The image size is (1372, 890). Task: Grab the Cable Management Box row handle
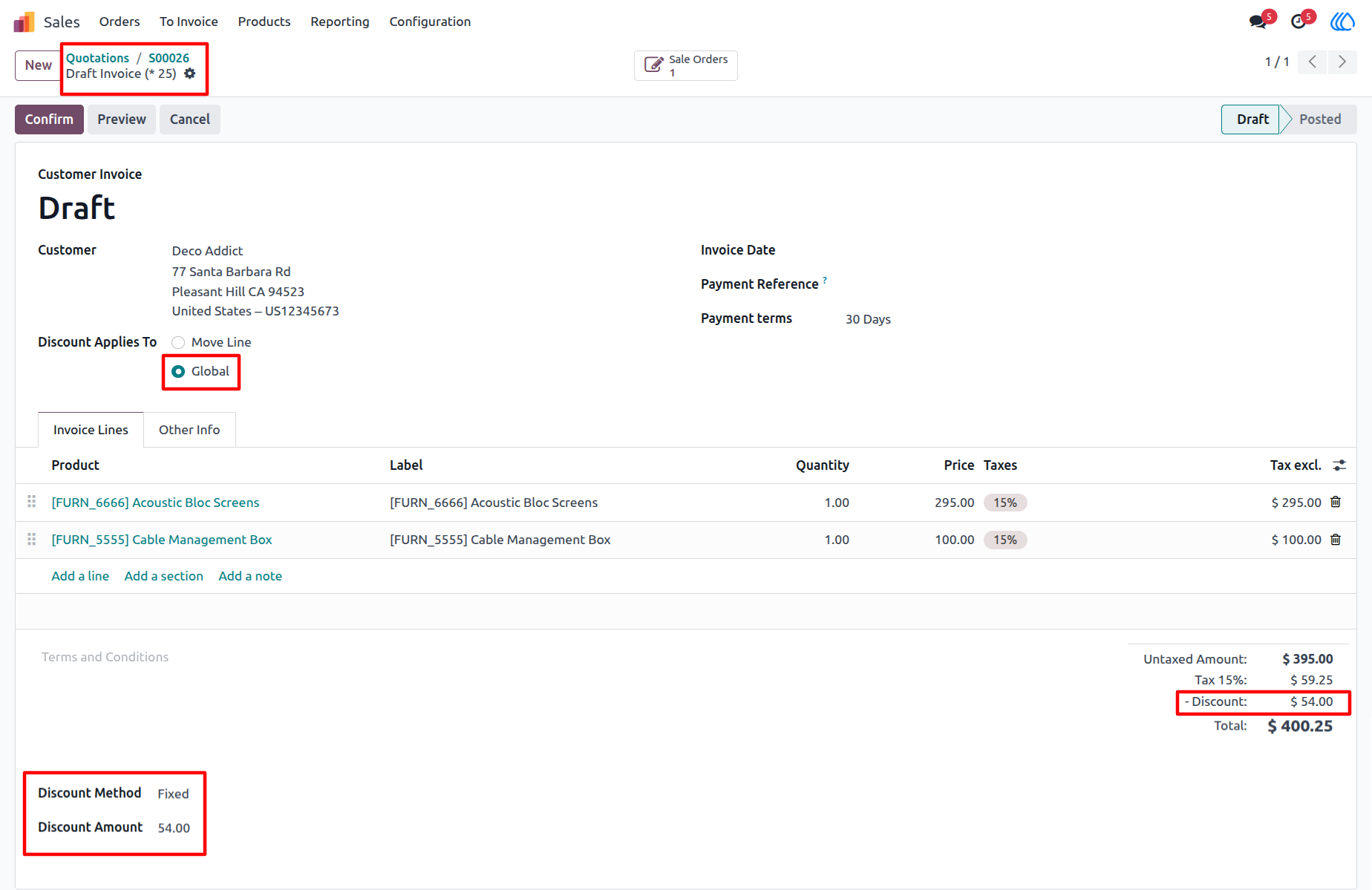pos(31,539)
